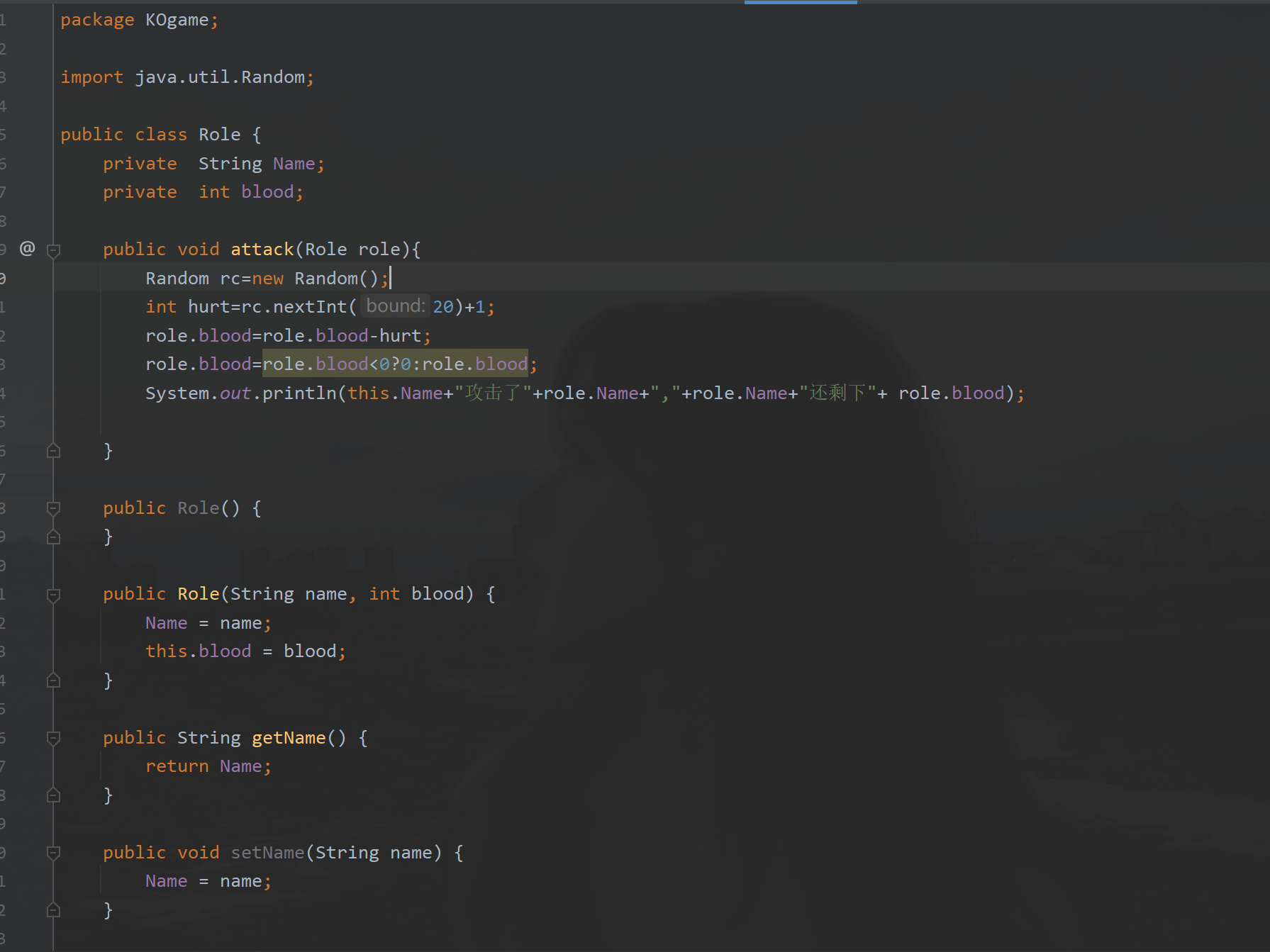Collapse the empty Role() constructor fold marker

pyautogui.click(x=53, y=509)
